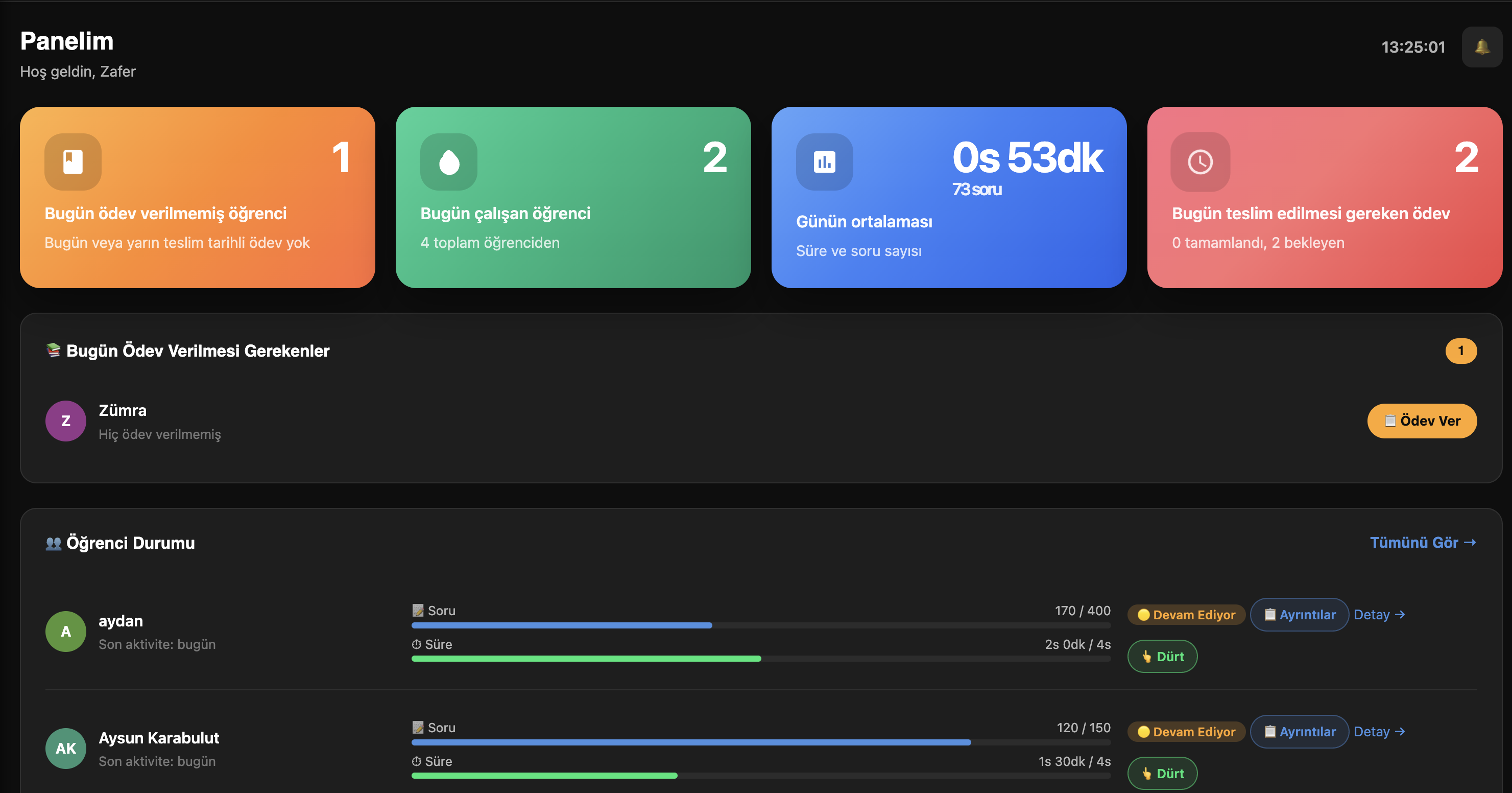Viewport: 1512px width, 793px height.
Task: Click aydan's Soru progress bar
Action: click(x=761, y=625)
